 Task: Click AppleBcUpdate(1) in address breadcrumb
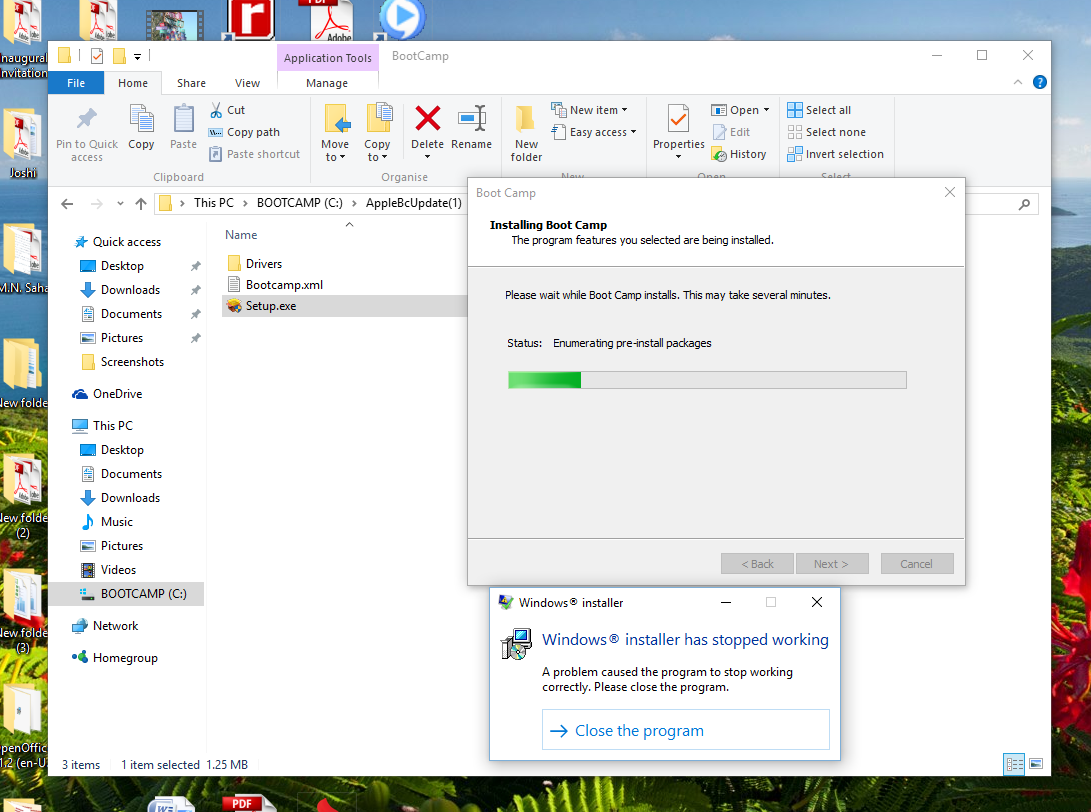click(x=413, y=203)
